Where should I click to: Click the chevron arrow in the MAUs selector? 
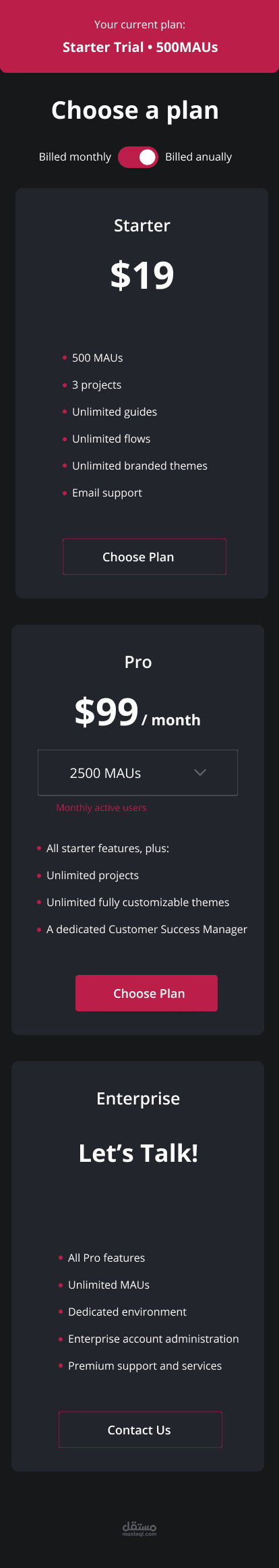coord(200,773)
